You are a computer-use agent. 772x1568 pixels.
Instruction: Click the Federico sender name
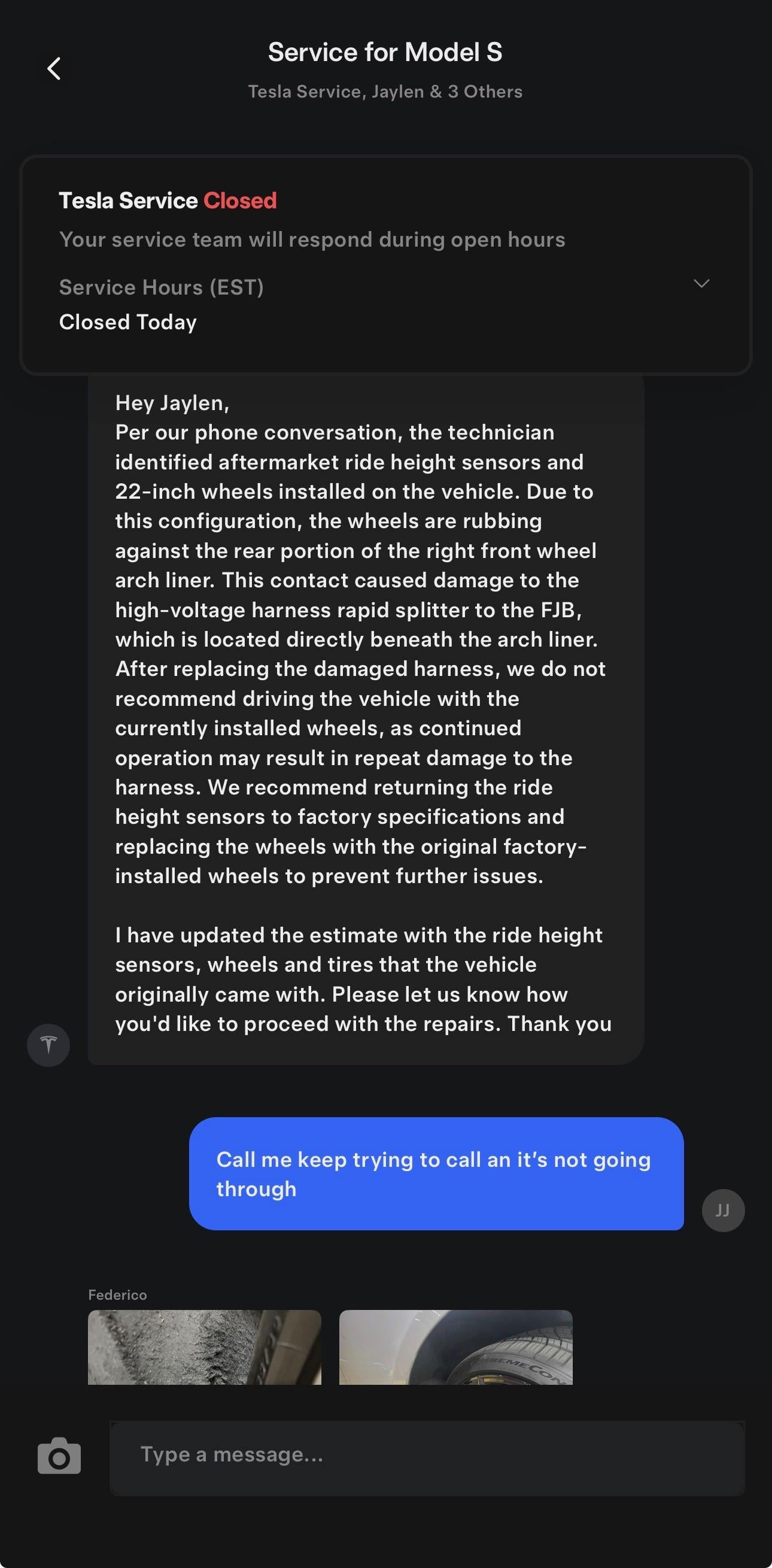117,1295
